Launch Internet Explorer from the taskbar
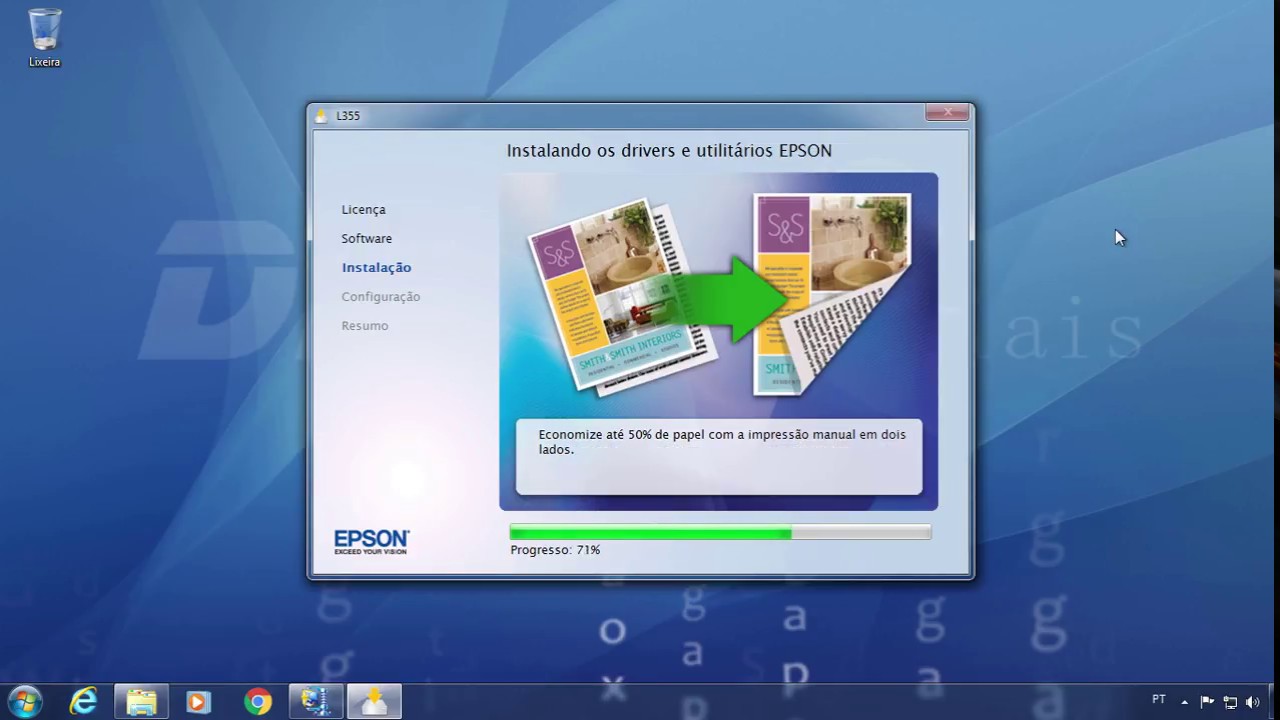The width and height of the screenshot is (1280, 720). click(x=83, y=702)
